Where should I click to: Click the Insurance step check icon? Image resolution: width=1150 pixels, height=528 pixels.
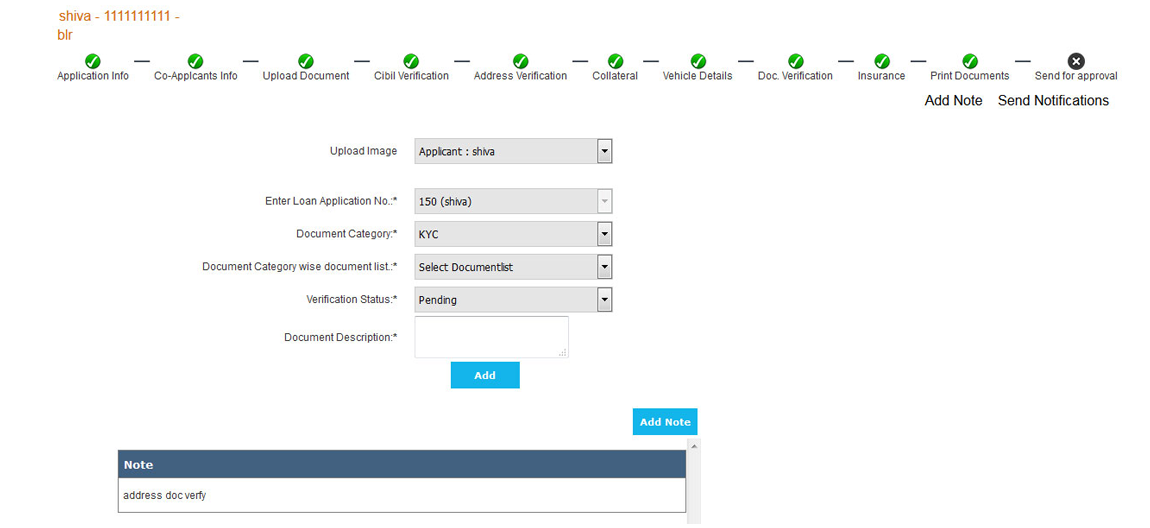pos(881,61)
